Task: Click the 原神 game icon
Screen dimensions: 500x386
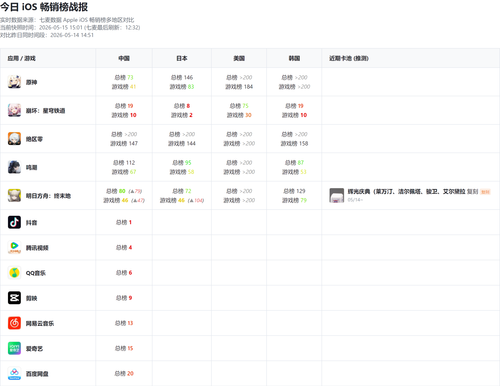Action: tap(14, 82)
